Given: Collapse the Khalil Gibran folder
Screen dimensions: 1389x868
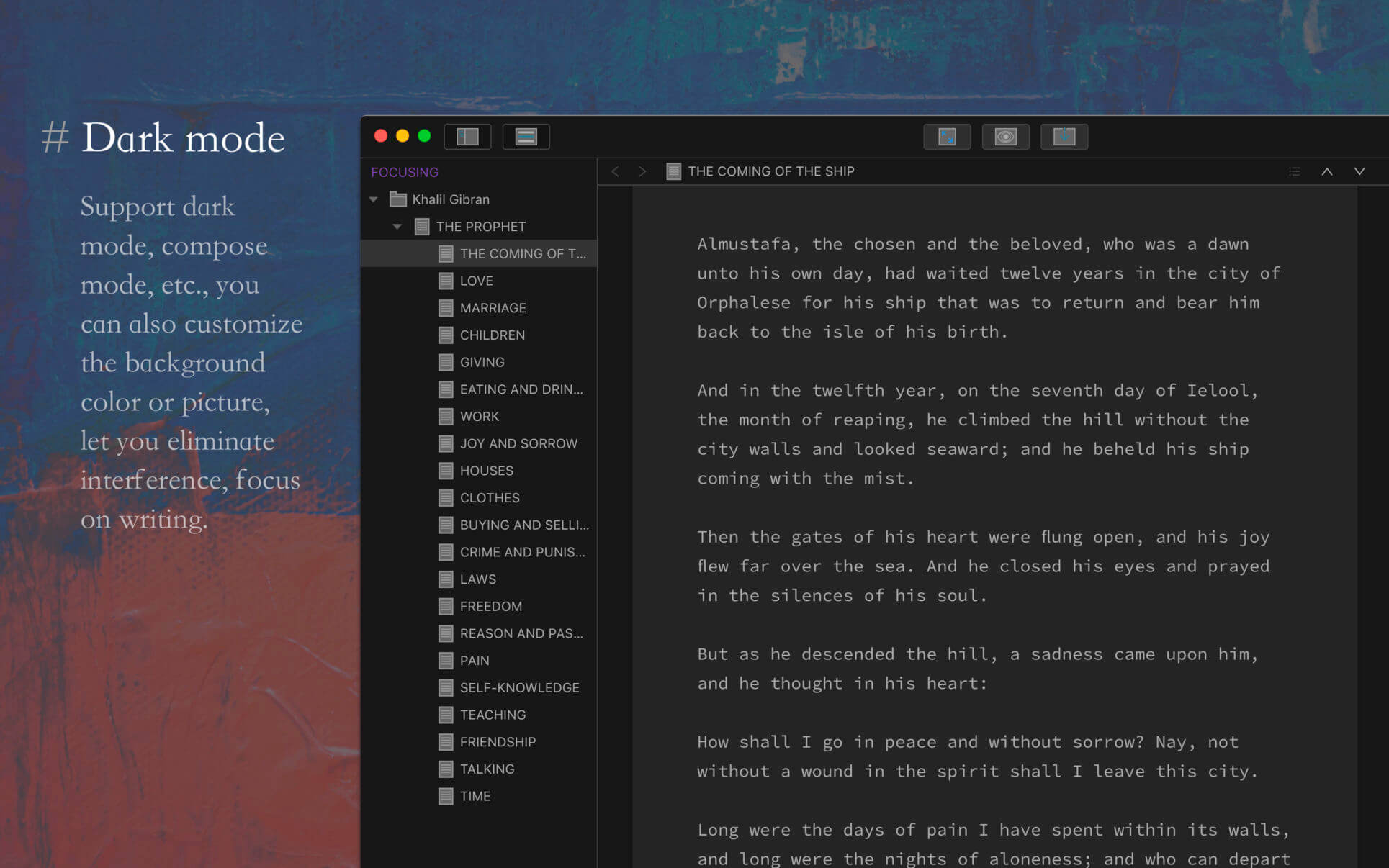Looking at the screenshot, I should (374, 199).
